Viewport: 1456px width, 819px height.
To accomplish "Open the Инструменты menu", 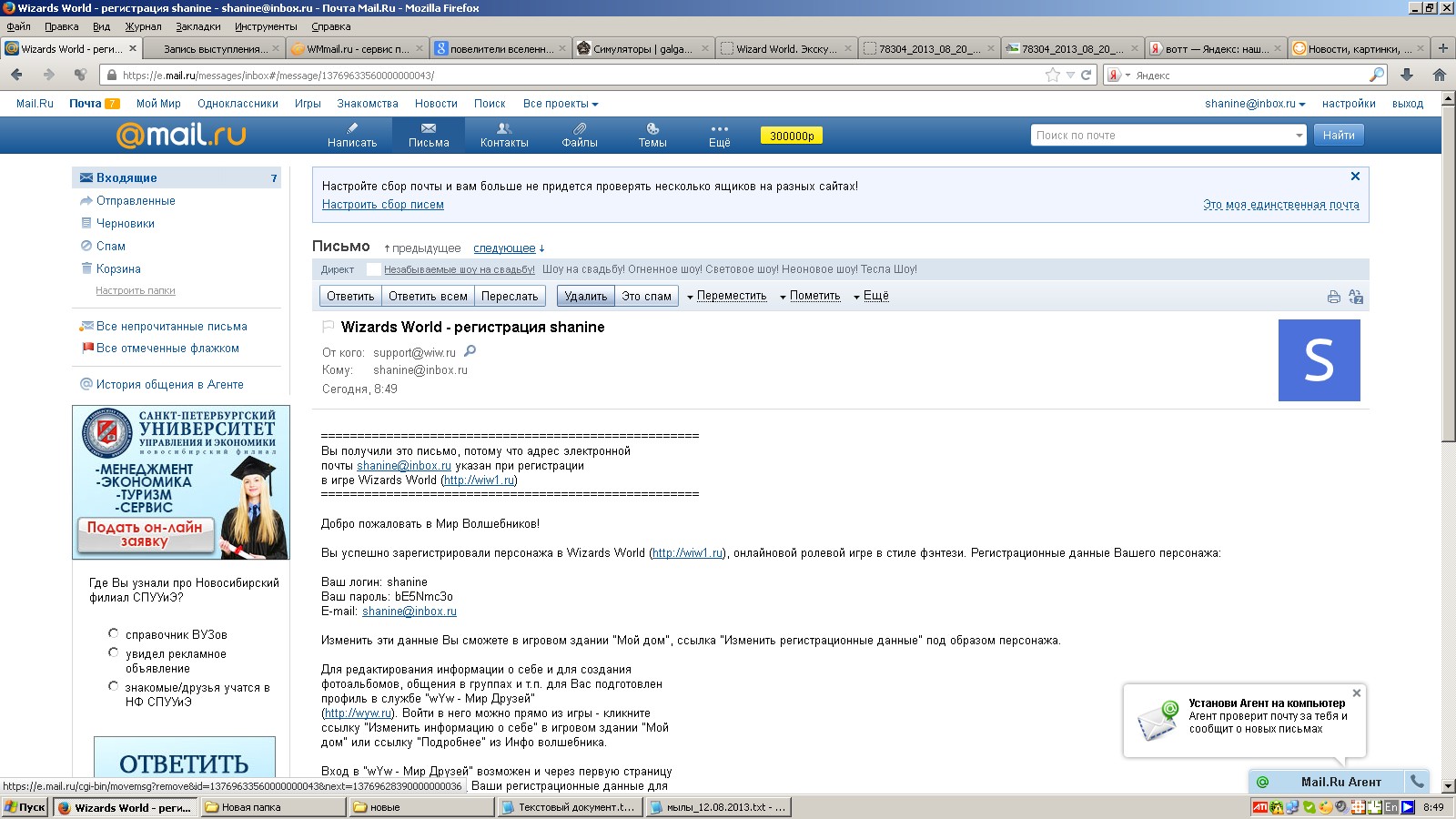I will (x=266, y=26).
